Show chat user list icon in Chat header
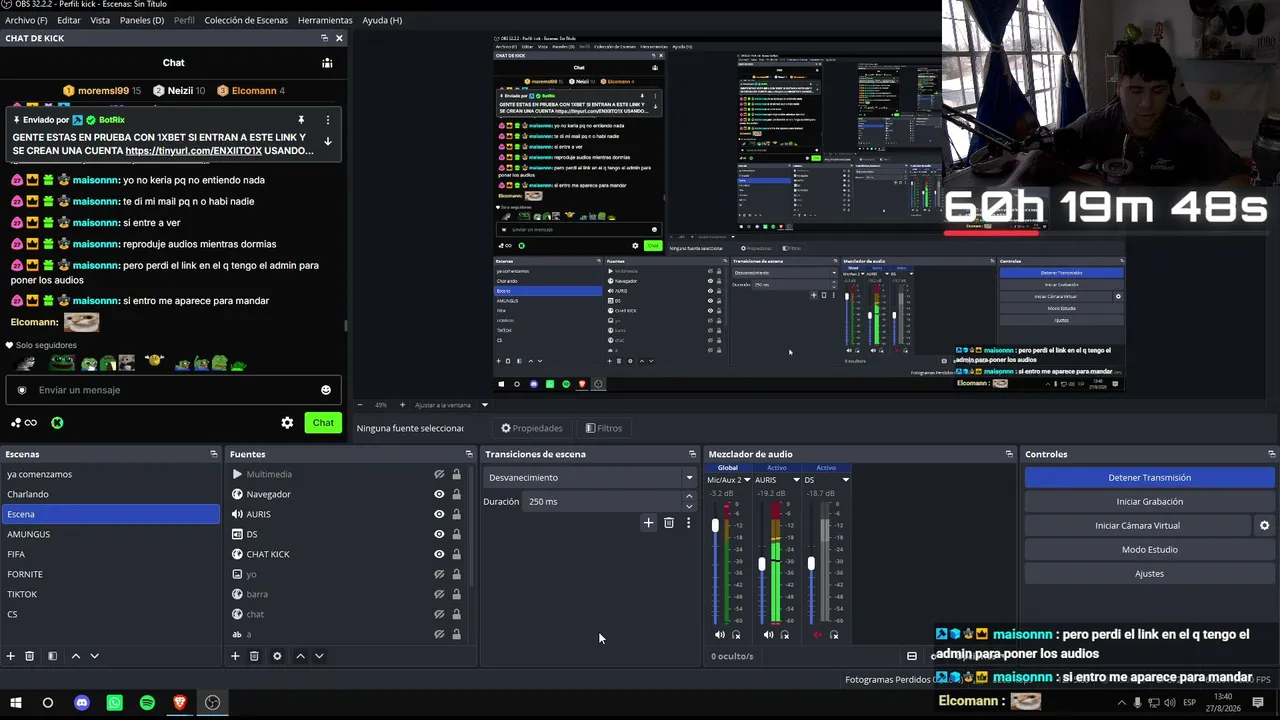This screenshot has height=720, width=1280. pyautogui.click(x=327, y=63)
